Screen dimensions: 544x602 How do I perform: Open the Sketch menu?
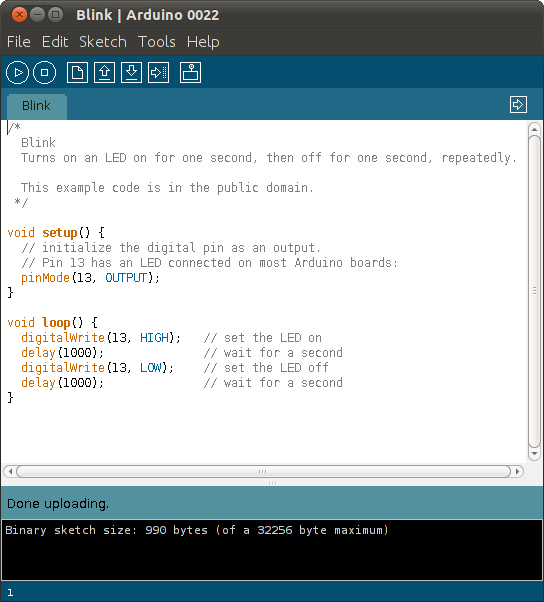[x=103, y=42]
